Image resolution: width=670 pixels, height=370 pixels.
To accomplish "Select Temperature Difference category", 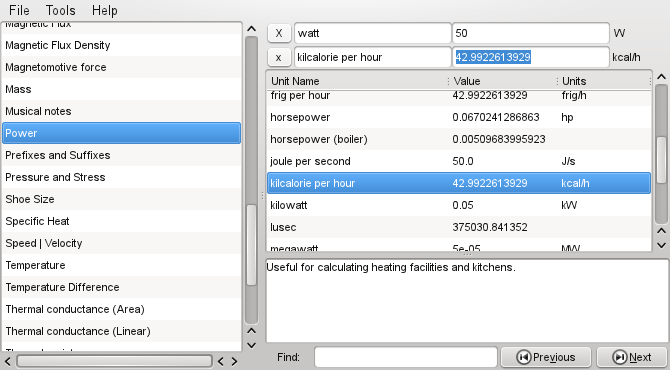I will [x=122, y=287].
